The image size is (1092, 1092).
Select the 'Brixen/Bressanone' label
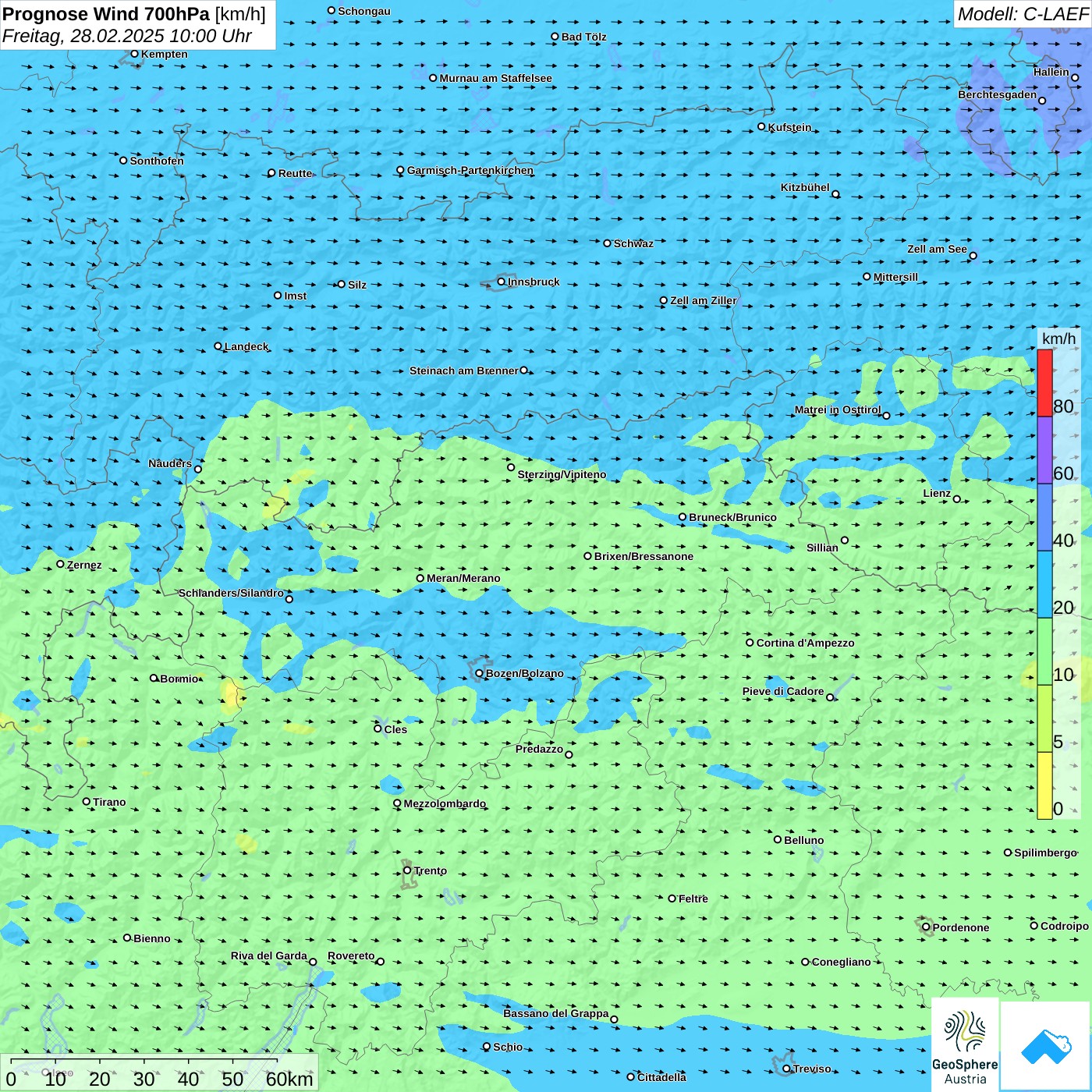click(x=643, y=556)
